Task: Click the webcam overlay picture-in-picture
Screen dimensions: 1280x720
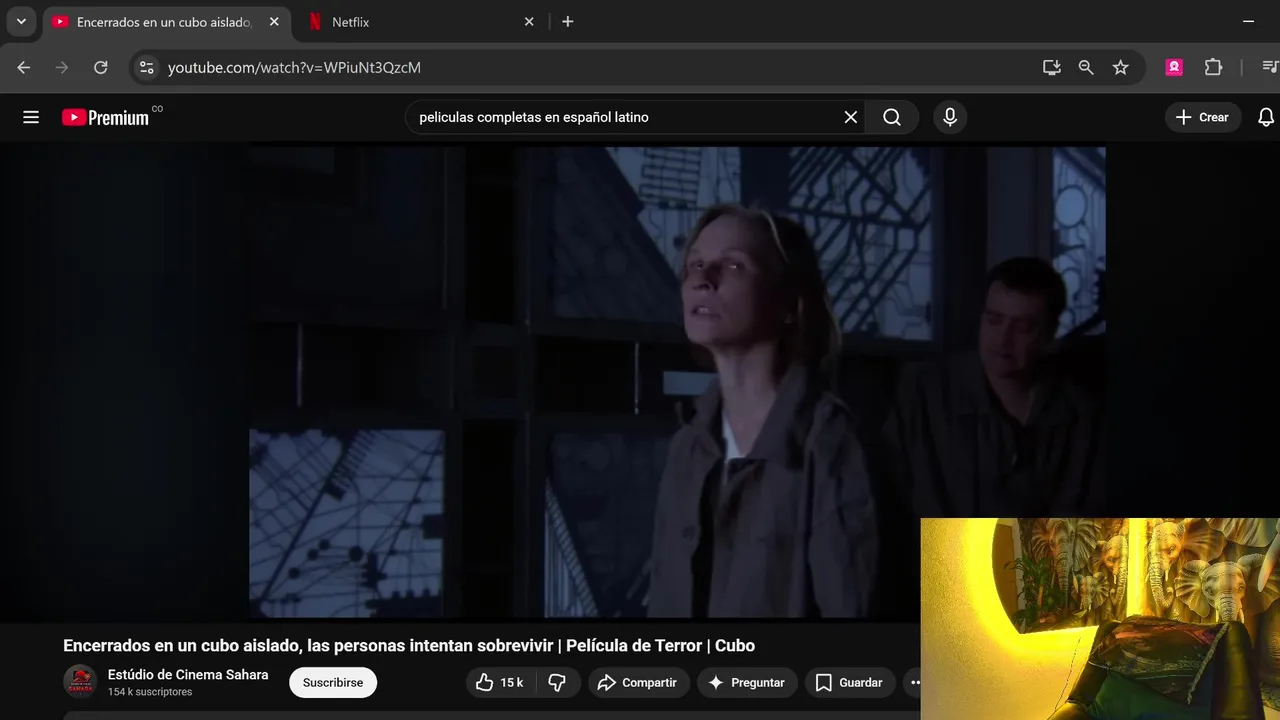Action: (x=1100, y=618)
